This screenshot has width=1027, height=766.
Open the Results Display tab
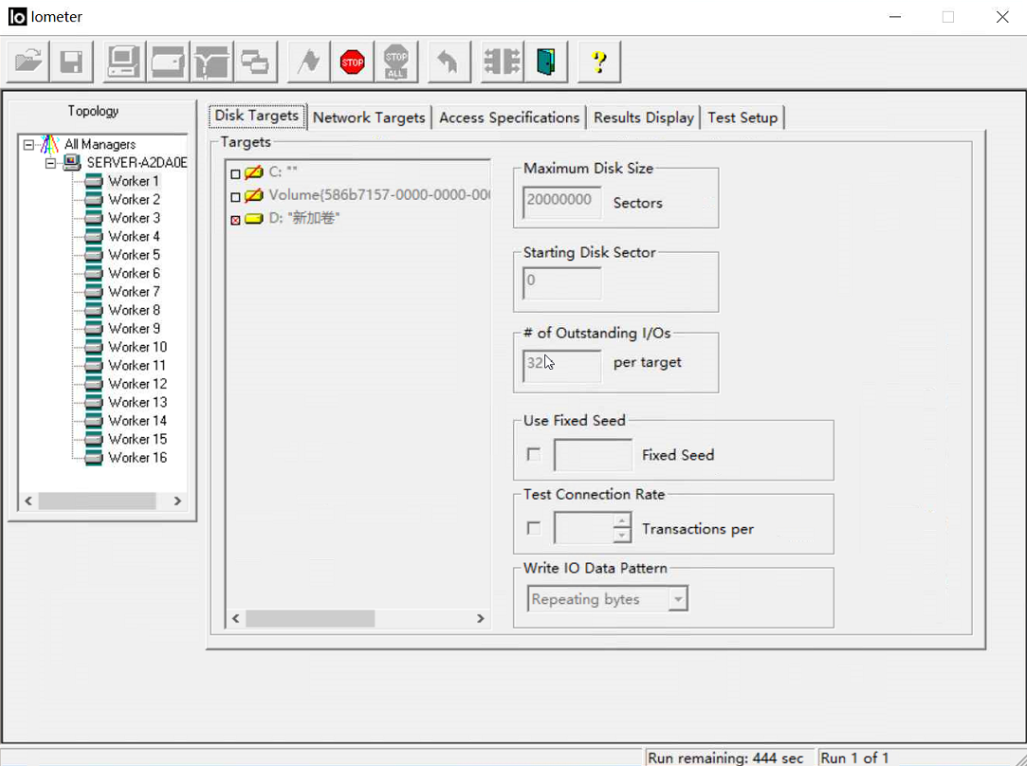643,118
